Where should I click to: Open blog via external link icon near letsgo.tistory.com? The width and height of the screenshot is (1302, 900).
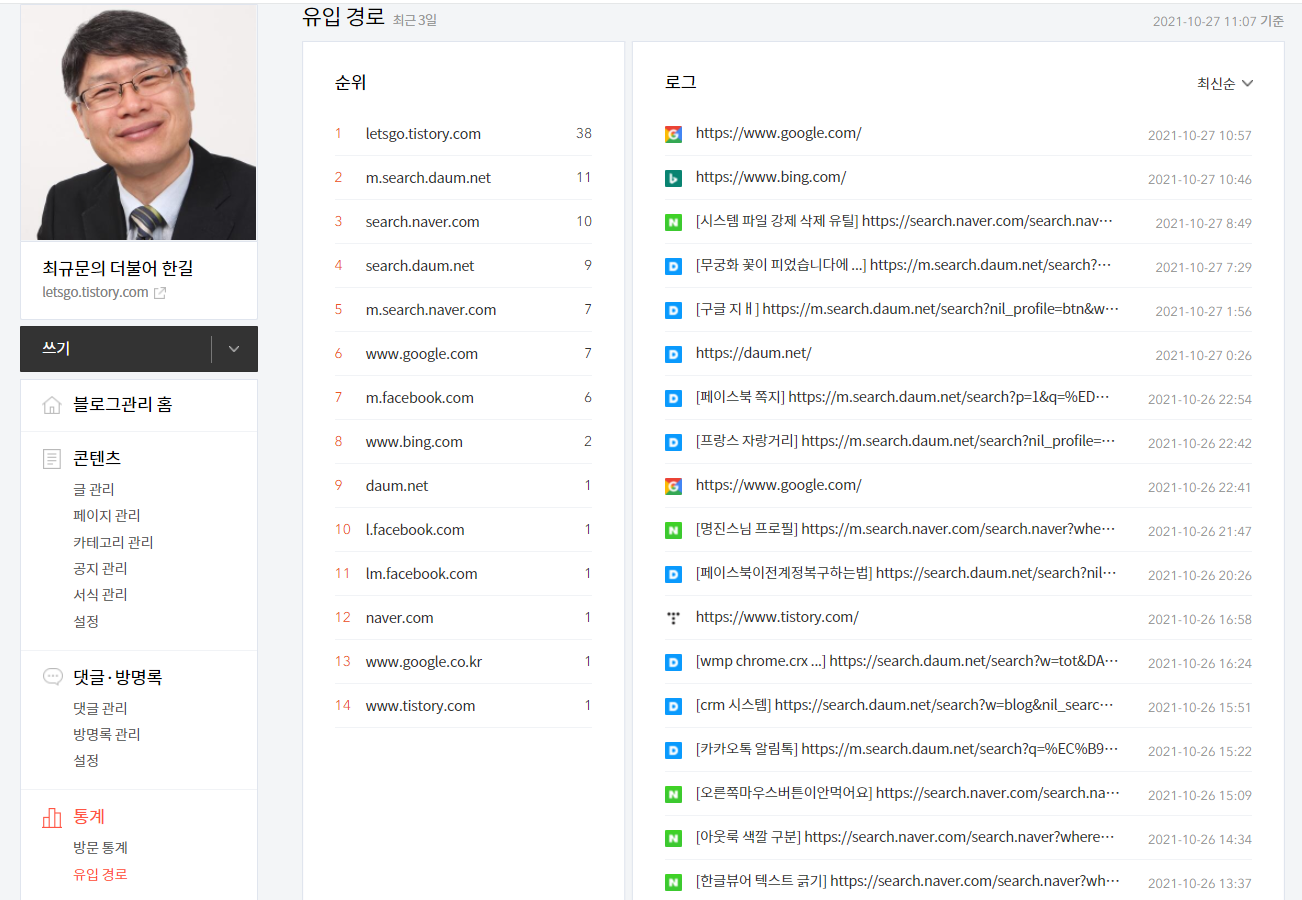(x=160, y=293)
